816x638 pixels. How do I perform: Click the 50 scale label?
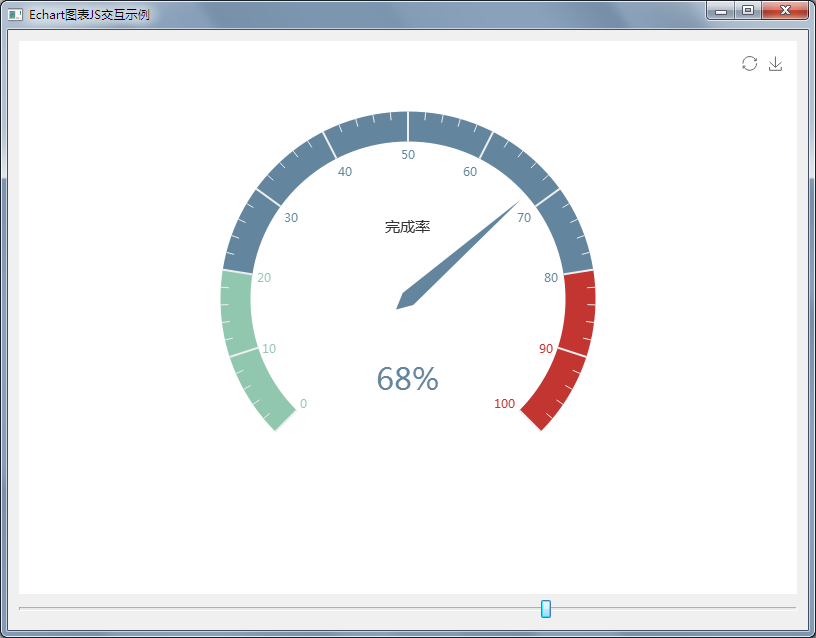point(408,154)
